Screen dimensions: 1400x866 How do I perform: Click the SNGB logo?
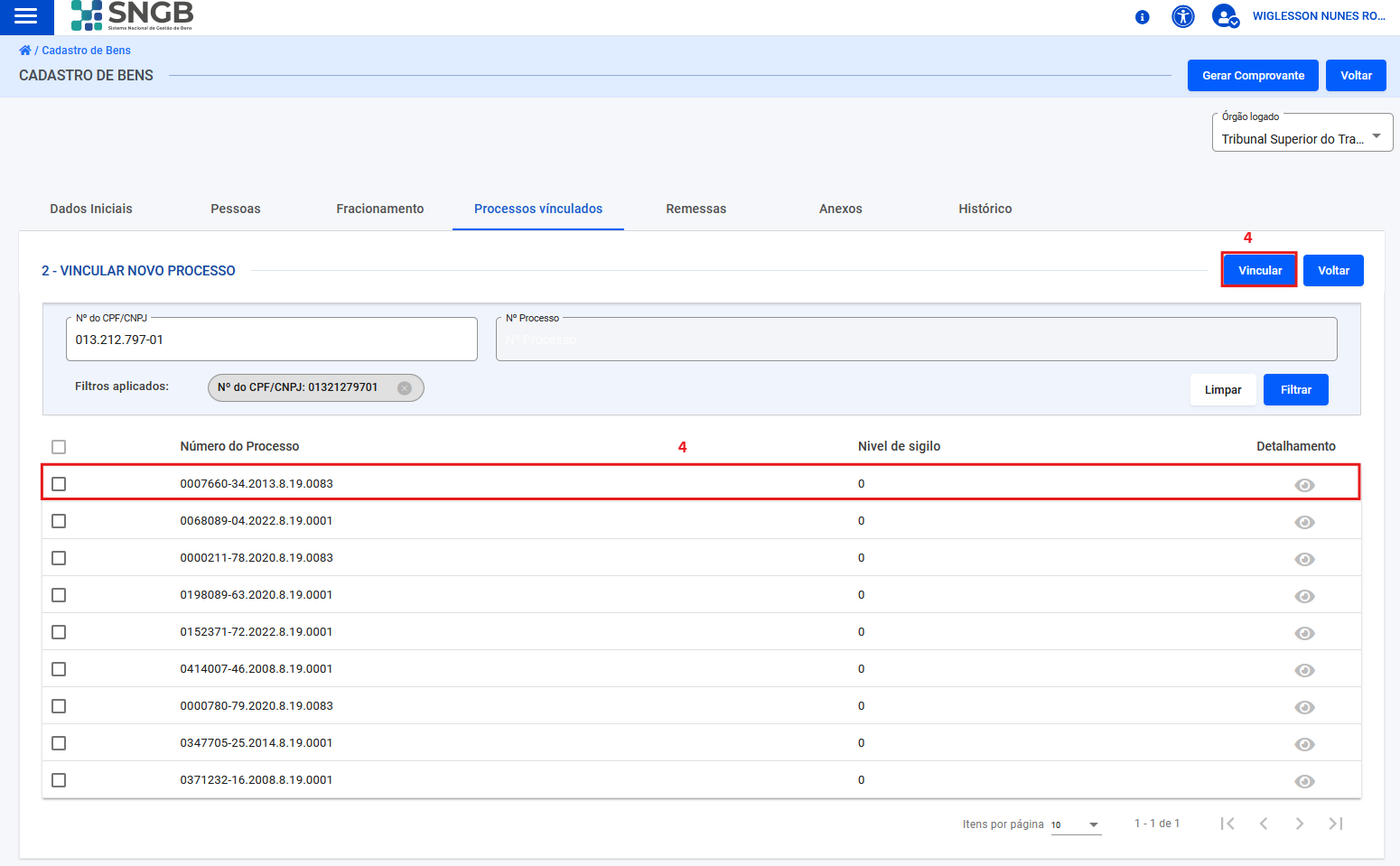(x=132, y=15)
